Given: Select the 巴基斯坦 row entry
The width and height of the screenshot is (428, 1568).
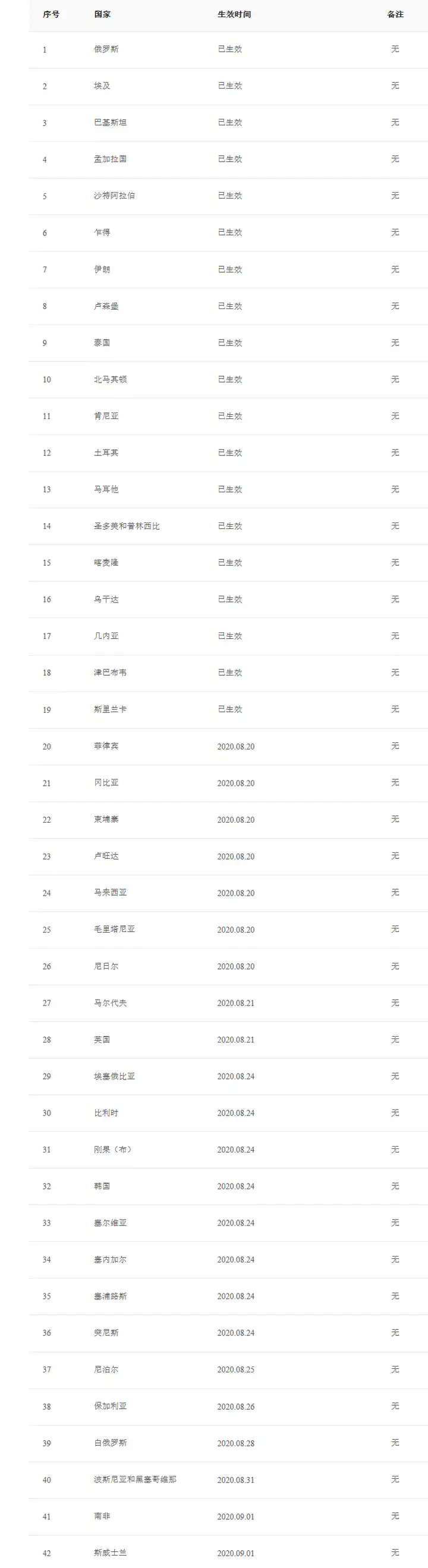Looking at the screenshot, I should pos(228,123).
